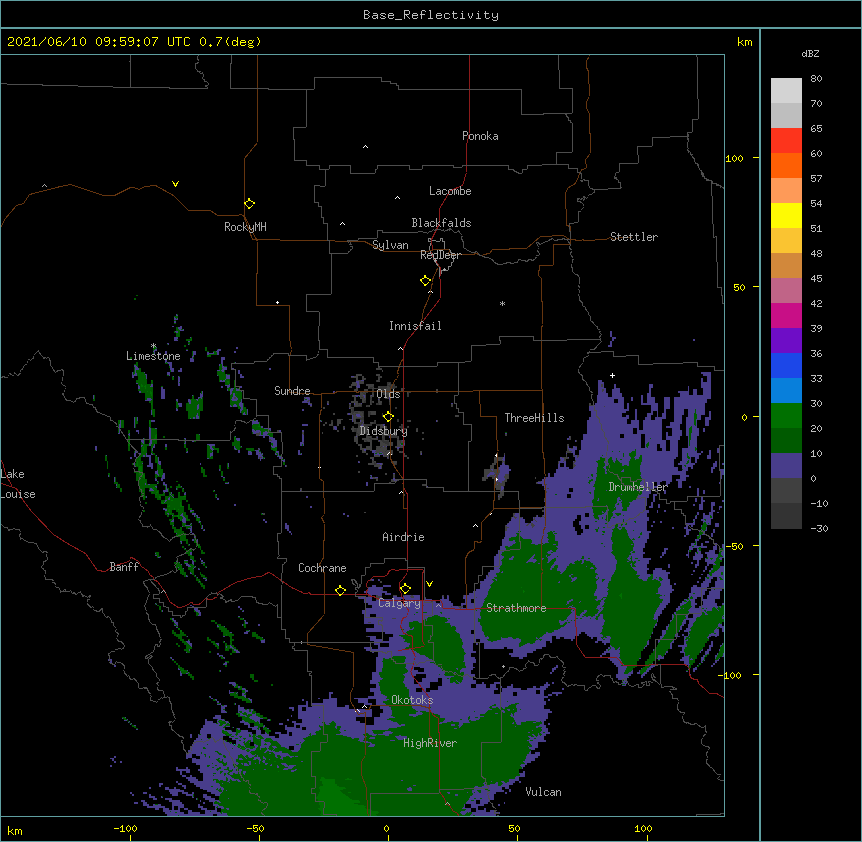Screen dimensions: 862x842
Task: Click the km unit label at bottom left
Action: [15, 831]
